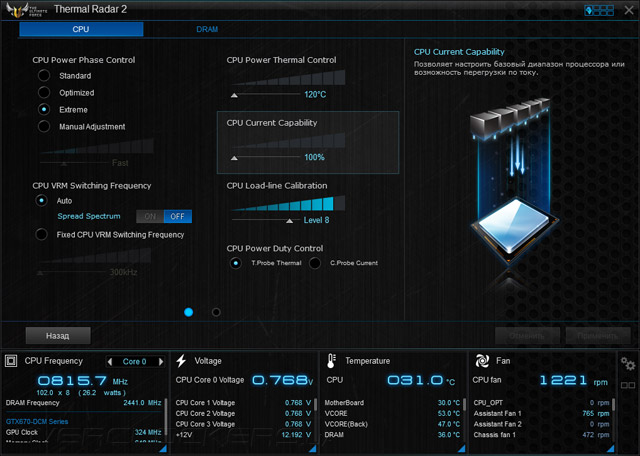
Task: Click the MotherBoard temperature row
Action: 392,403
